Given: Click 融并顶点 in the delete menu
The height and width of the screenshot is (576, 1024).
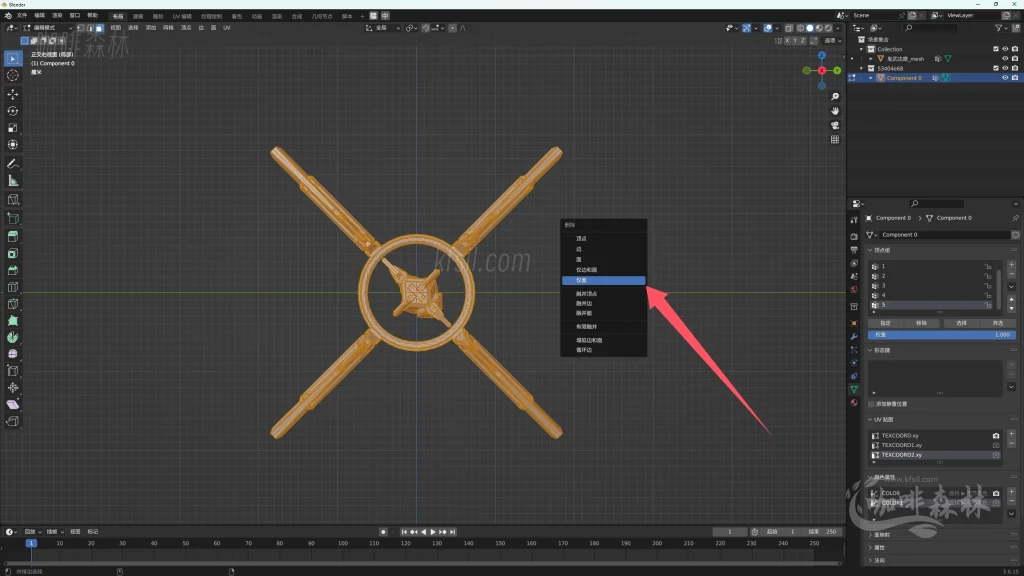Looking at the screenshot, I should tap(587, 294).
